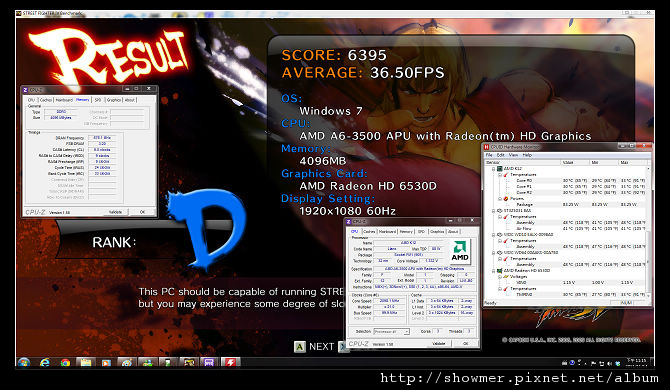Select Graphics tab in left CPU-Z Memory window
670x390 pixels.
click(114, 100)
